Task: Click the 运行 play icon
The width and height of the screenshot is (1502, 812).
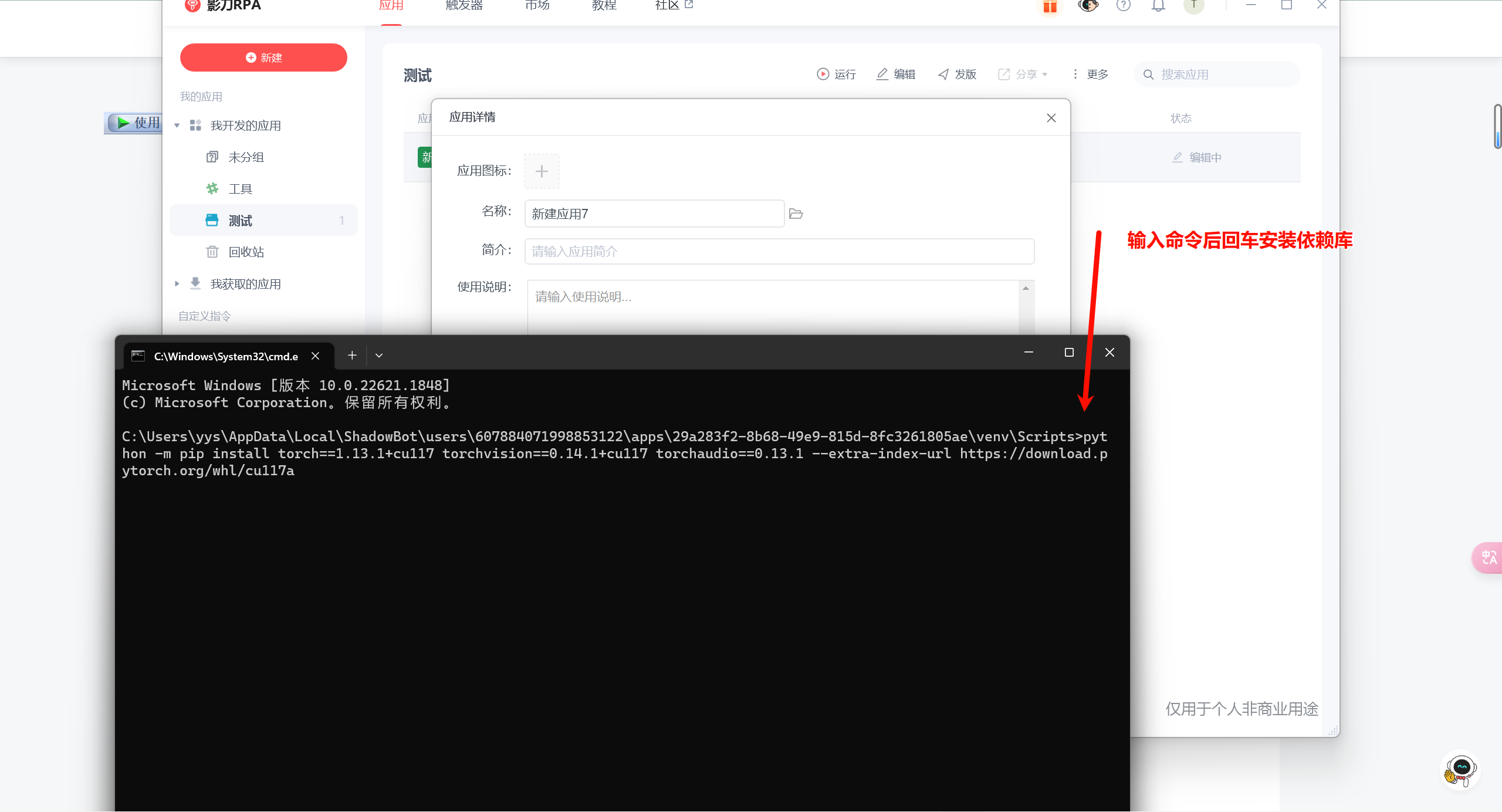Action: point(823,74)
